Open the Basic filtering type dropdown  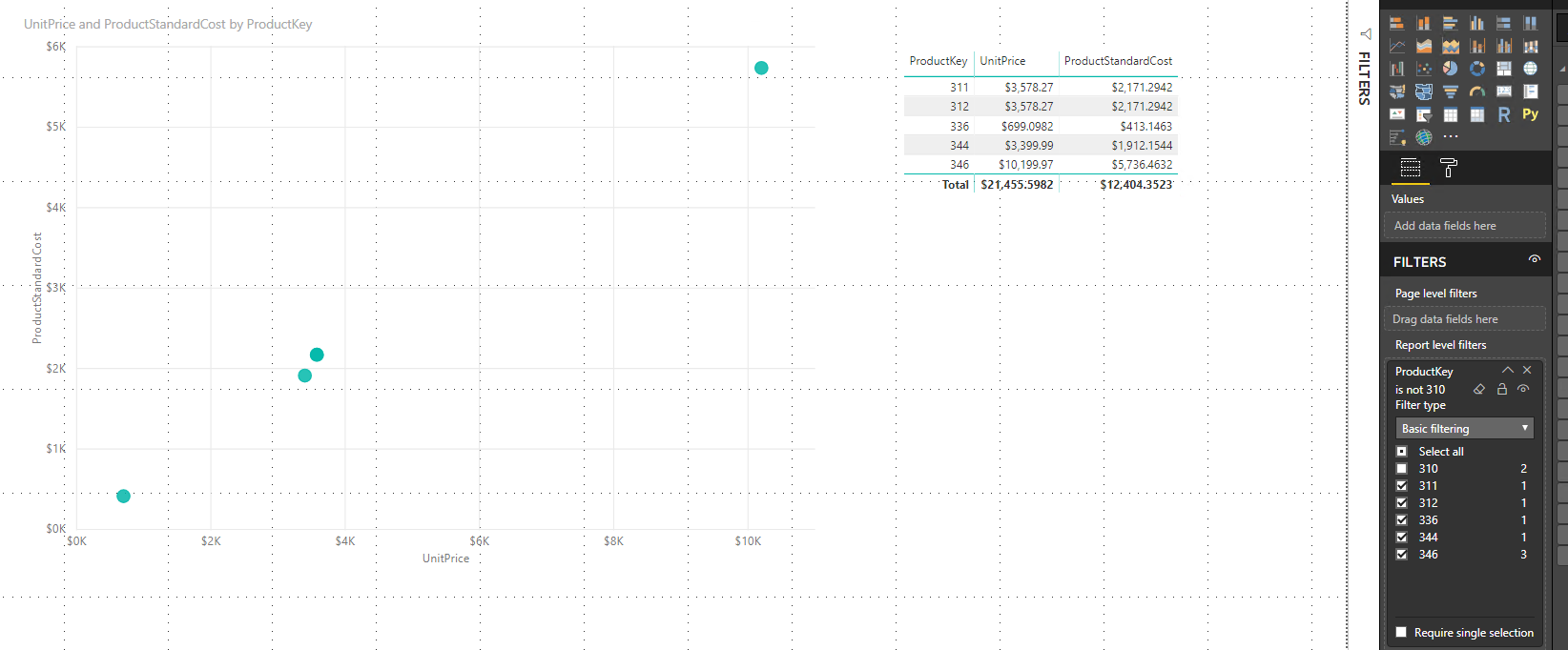(1464, 429)
